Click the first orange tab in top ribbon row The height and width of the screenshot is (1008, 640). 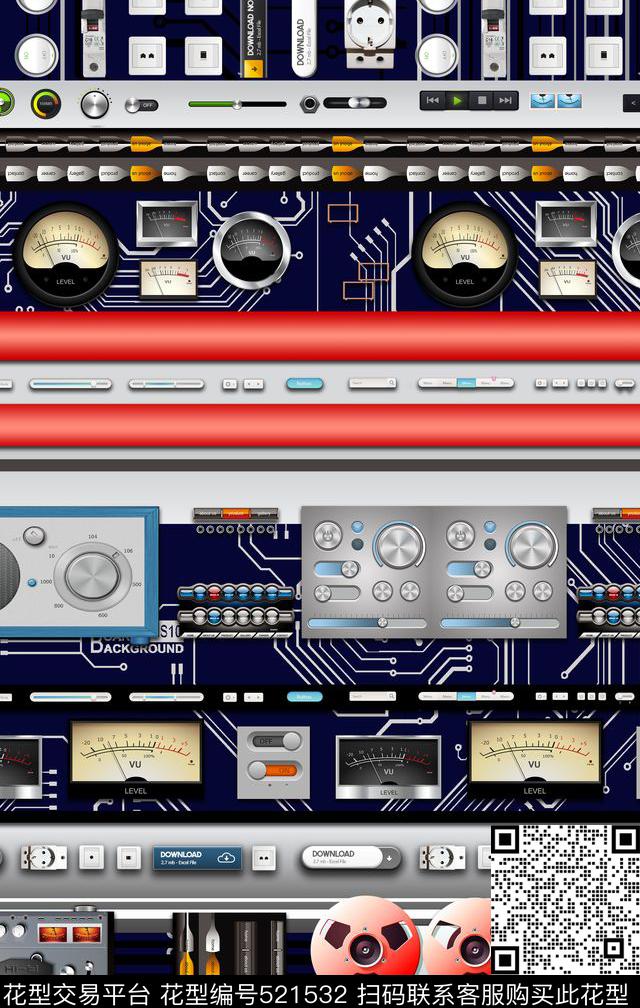pyautogui.click(x=142, y=143)
